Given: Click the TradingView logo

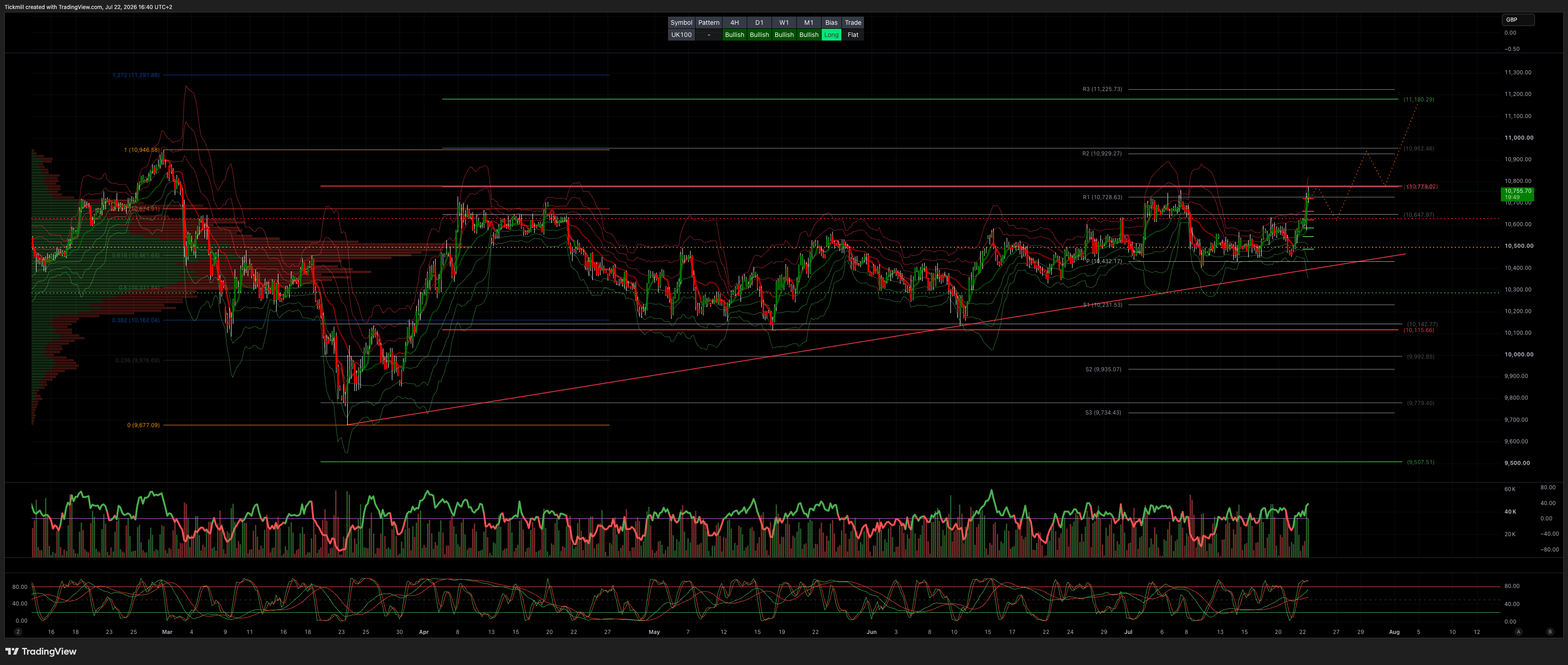Looking at the screenshot, I should (x=41, y=651).
